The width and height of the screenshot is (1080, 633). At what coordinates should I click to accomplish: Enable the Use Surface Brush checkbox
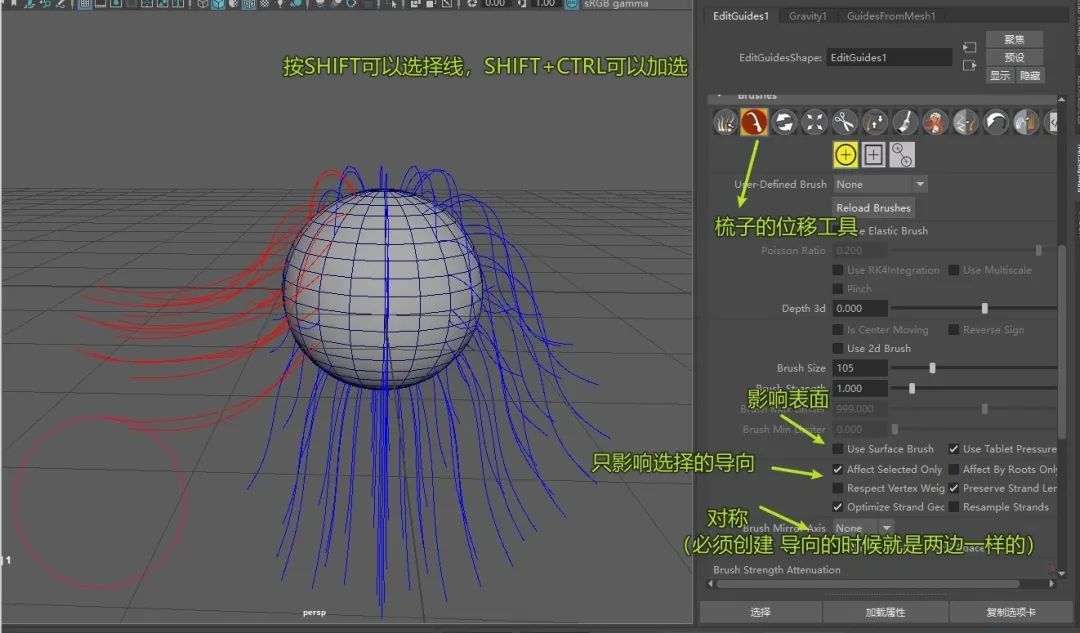838,449
